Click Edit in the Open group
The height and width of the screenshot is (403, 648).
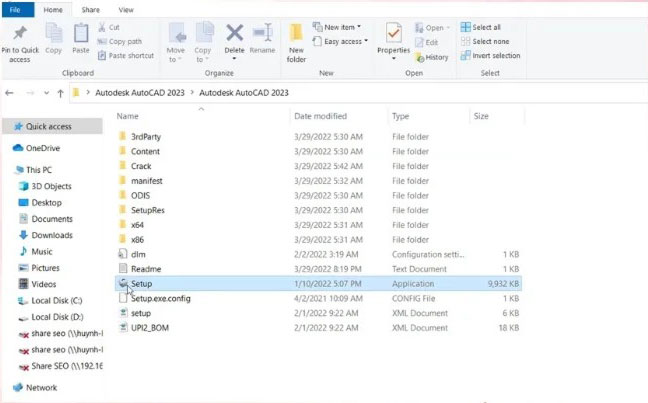[426, 42]
